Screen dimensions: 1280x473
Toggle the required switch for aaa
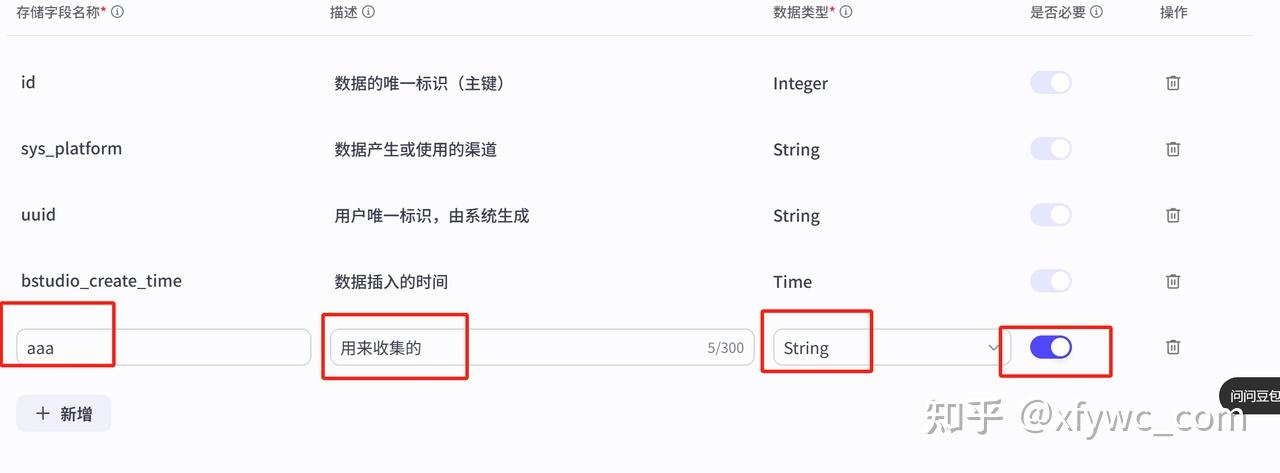click(1050, 347)
